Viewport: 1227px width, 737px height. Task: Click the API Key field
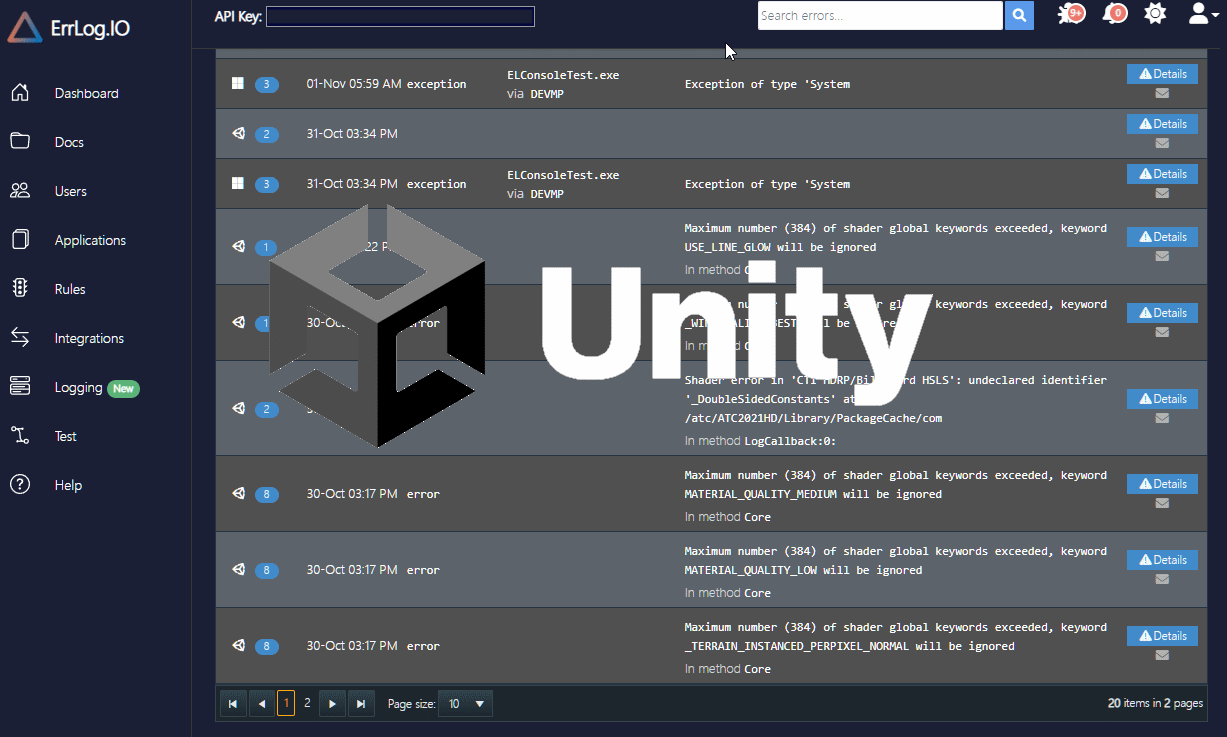(400, 16)
